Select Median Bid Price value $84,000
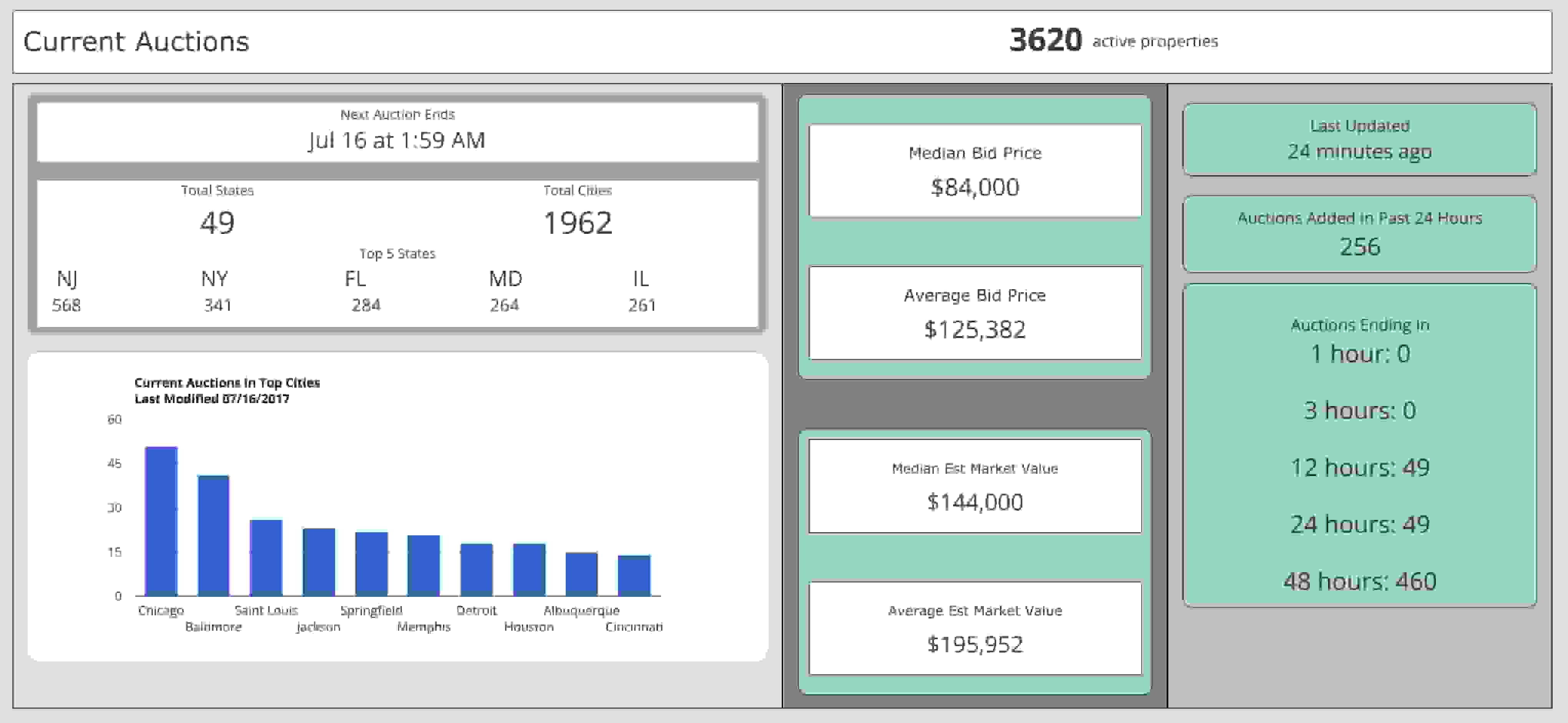 [975, 187]
